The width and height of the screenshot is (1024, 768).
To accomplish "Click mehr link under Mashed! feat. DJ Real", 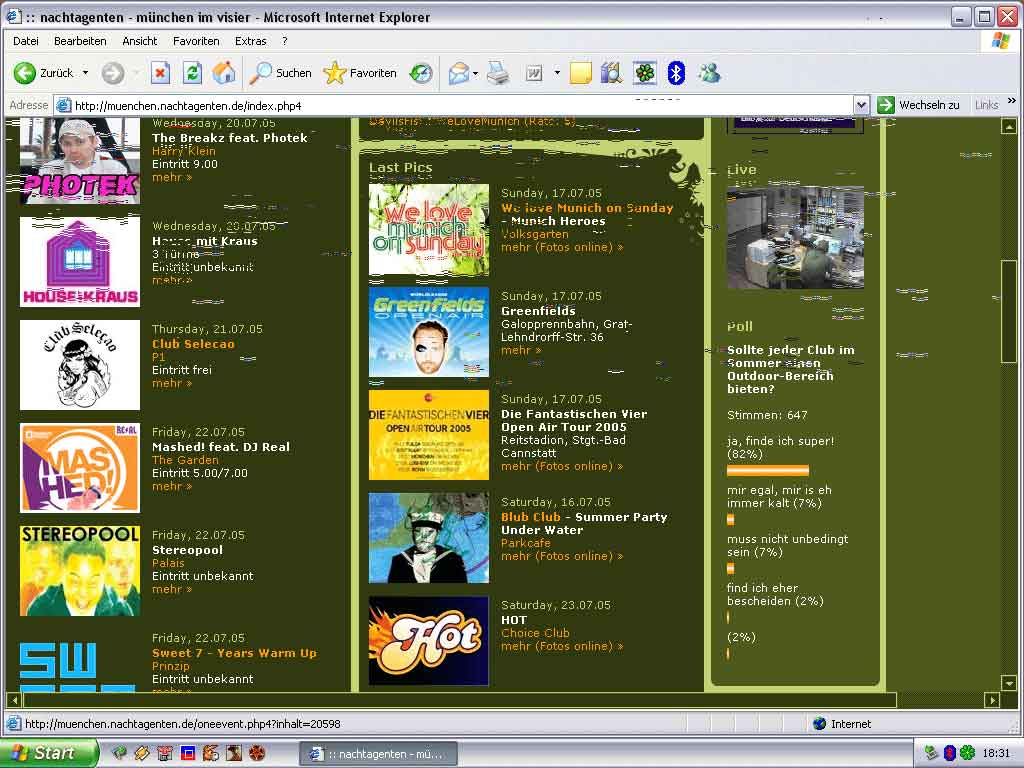I will click(172, 487).
